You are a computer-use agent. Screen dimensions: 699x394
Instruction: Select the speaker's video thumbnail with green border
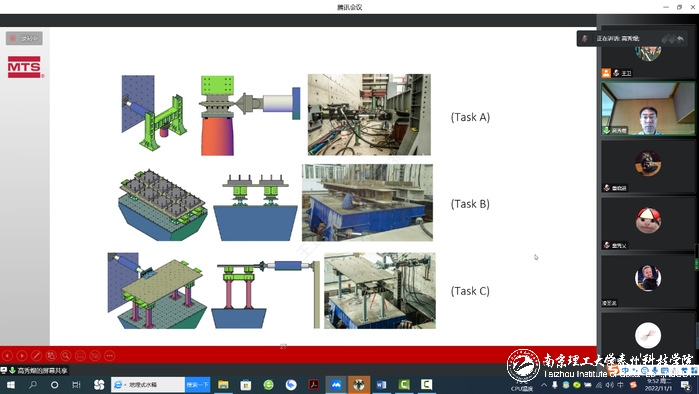[x=648, y=108]
